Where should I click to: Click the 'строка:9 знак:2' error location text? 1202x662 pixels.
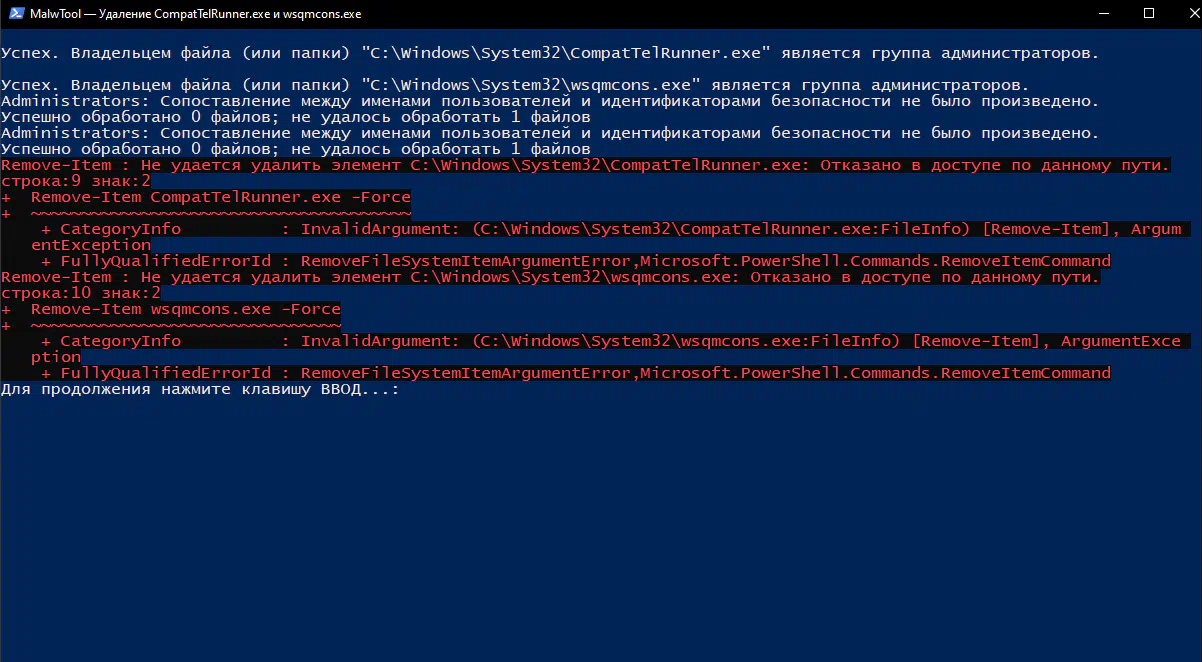pos(76,181)
